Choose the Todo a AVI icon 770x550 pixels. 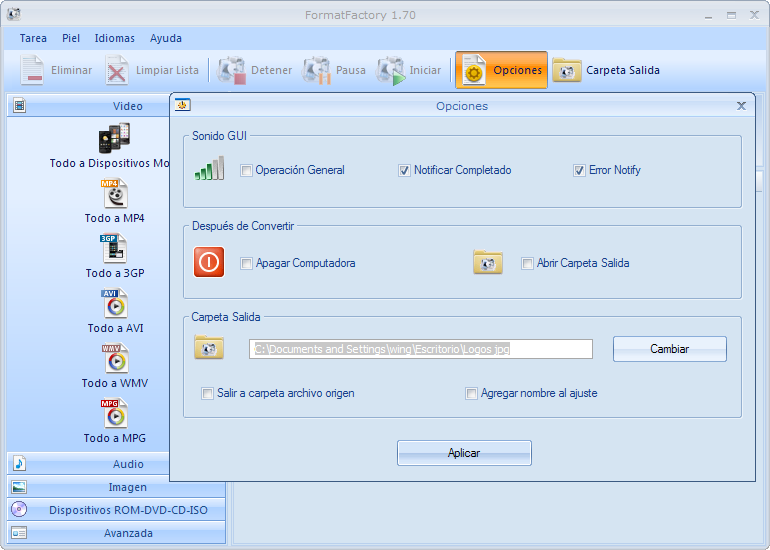115,304
